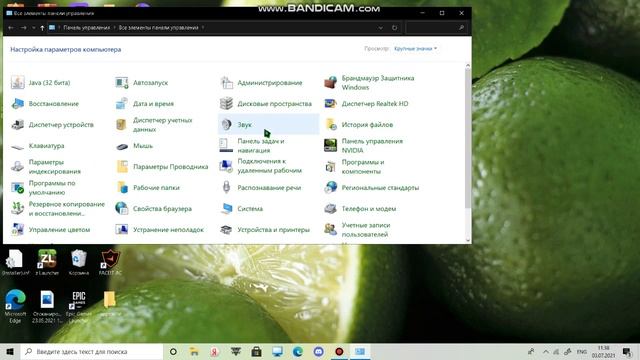Open the Windows Start menu
The height and width of the screenshot is (360, 640).
coord(10,351)
